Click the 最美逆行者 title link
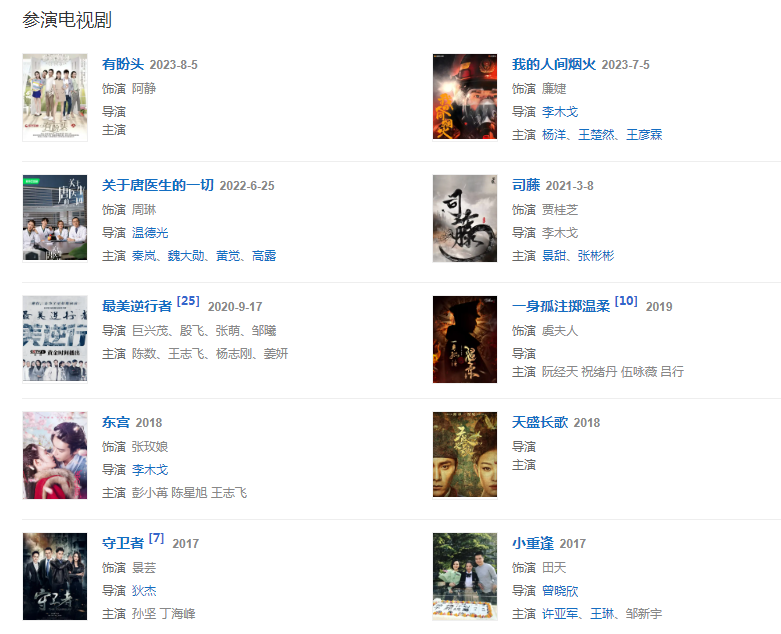This screenshot has width=781, height=634. [x=136, y=306]
